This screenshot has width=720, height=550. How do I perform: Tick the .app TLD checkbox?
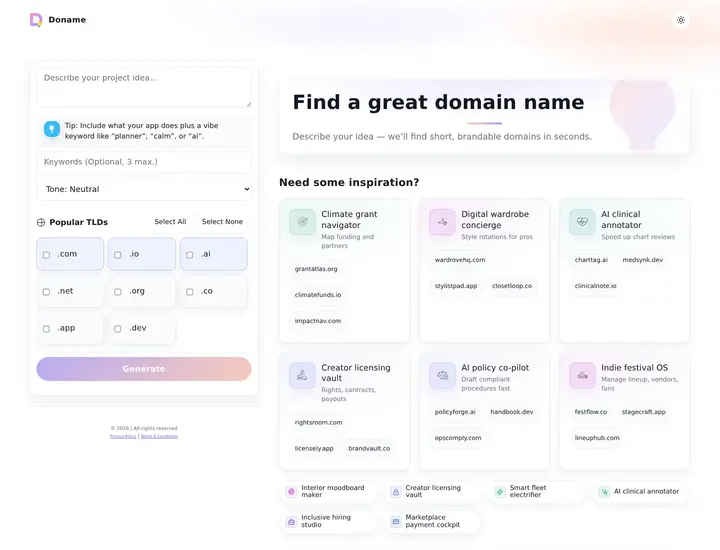click(x=46, y=329)
